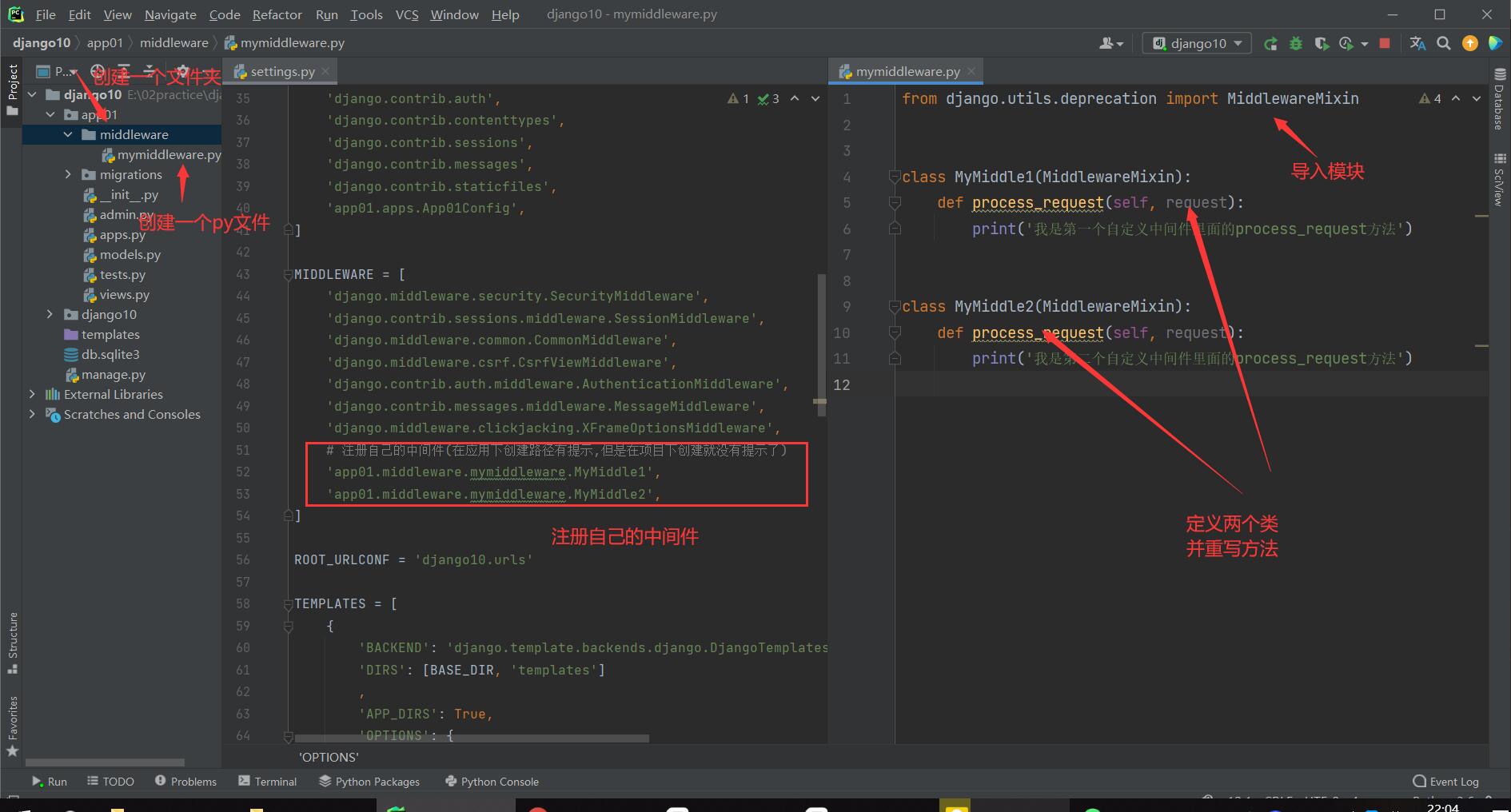Close the mymiddleware.py editor tab
Viewport: 1511px width, 812px height.
[x=971, y=71]
